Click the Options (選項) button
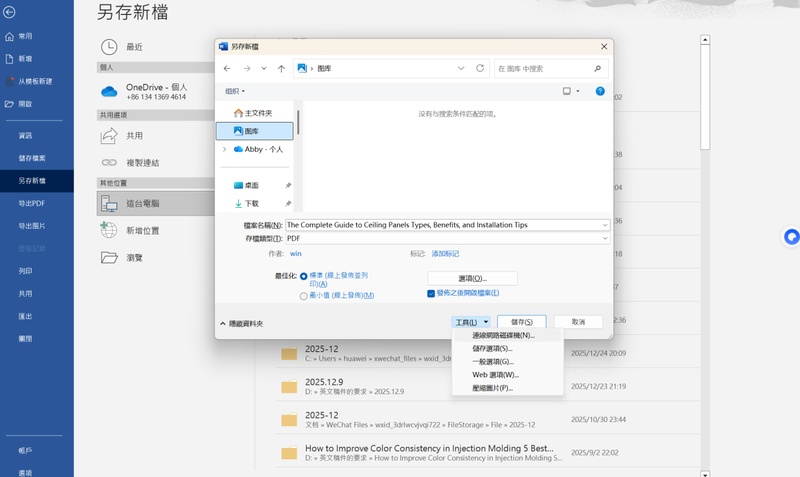This screenshot has height=477, width=800. [472, 279]
